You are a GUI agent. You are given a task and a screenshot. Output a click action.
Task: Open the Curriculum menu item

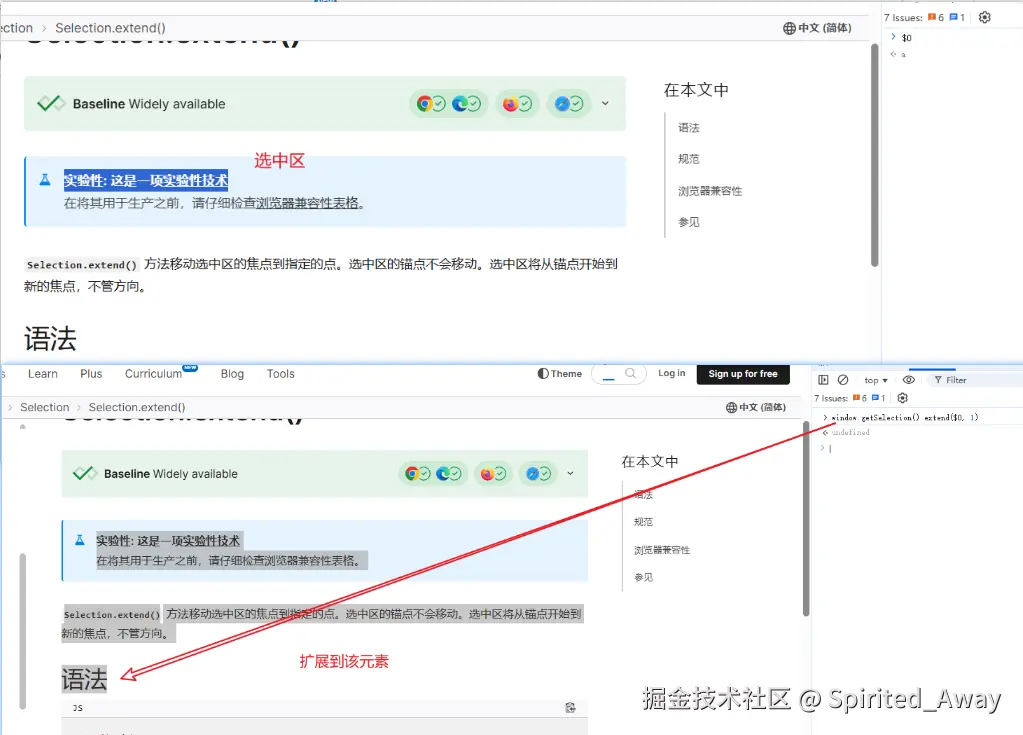[x=153, y=374]
